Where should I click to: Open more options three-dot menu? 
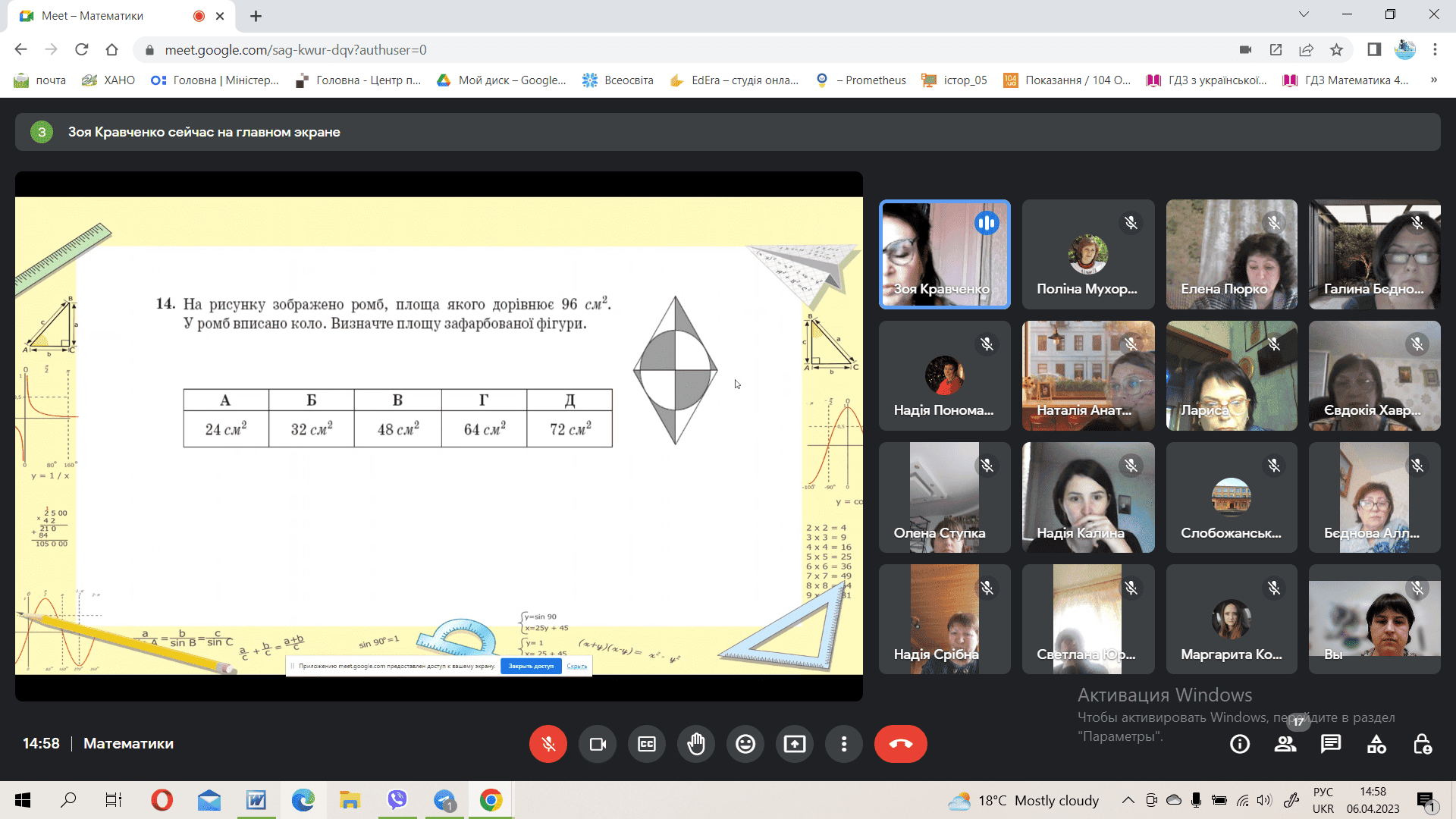(844, 744)
